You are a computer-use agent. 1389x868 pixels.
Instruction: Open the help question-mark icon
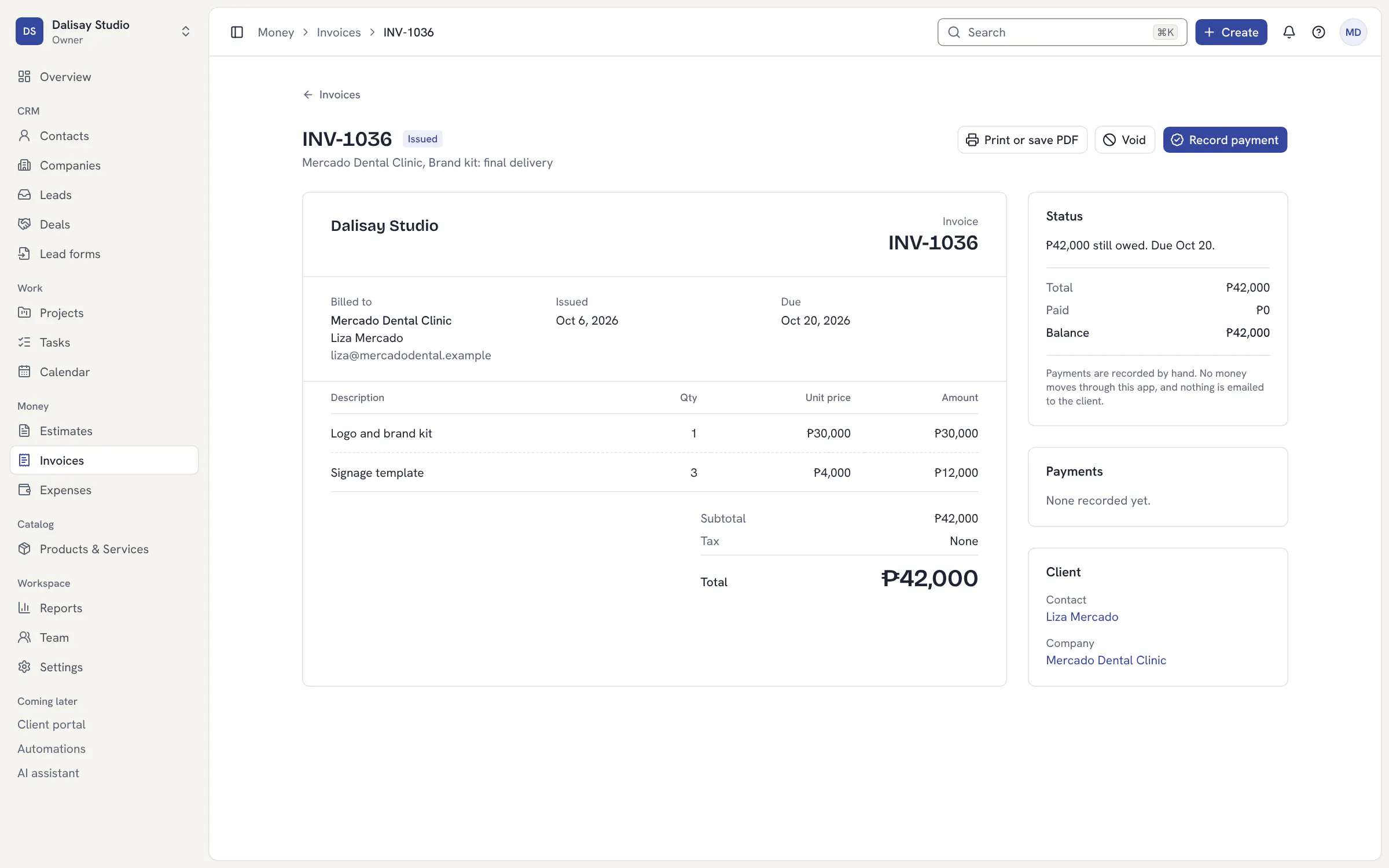click(1318, 32)
